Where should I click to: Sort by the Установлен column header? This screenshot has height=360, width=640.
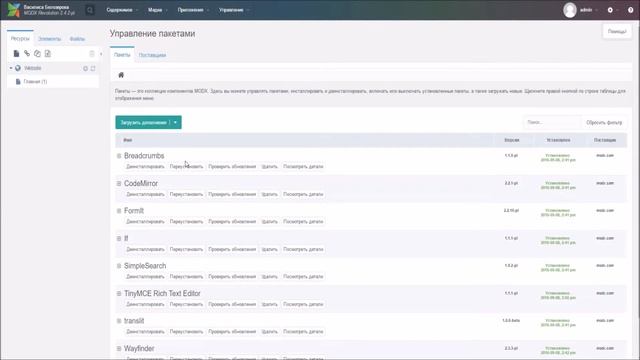558,140
